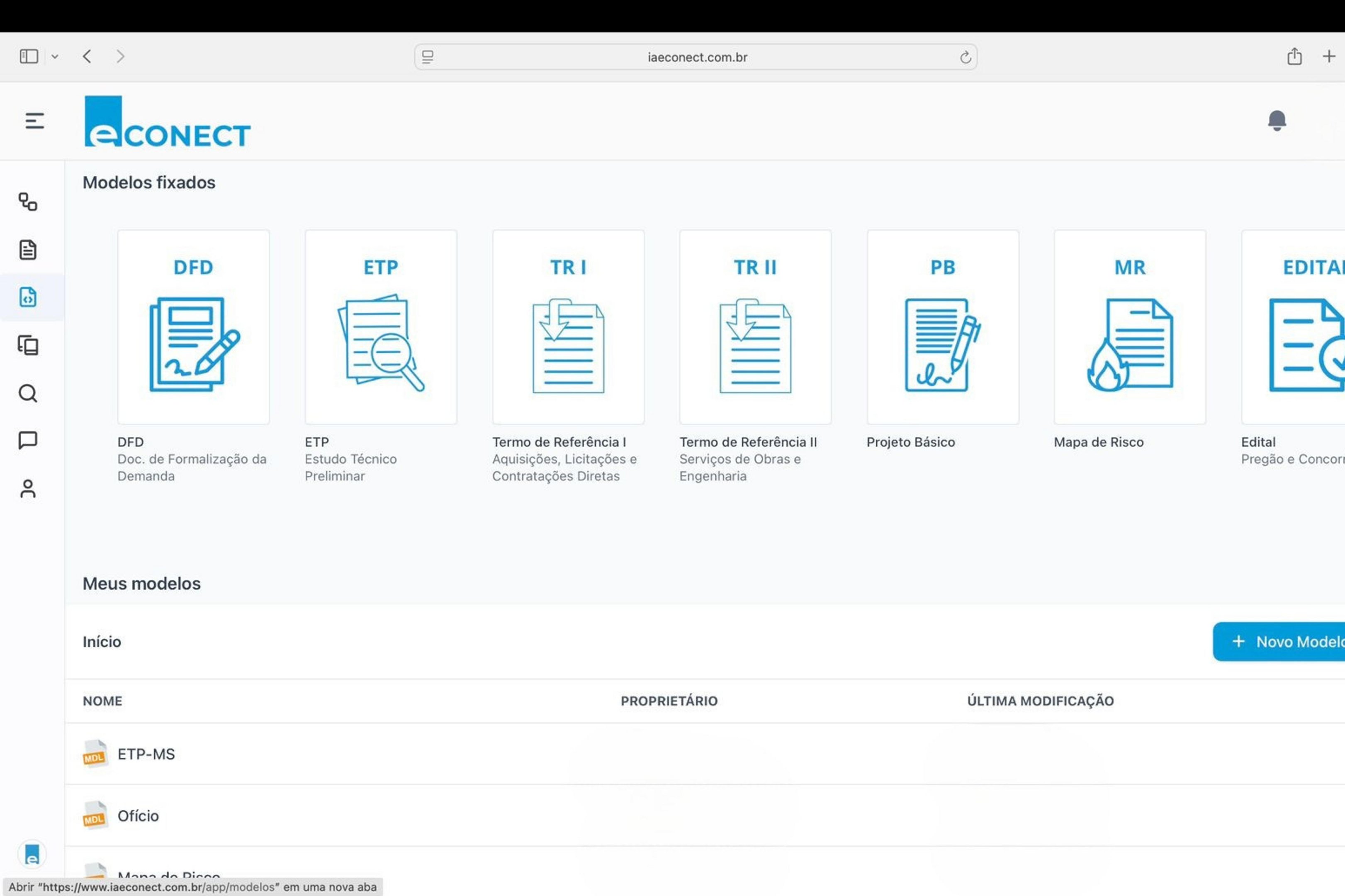Image resolution: width=1345 pixels, height=896 pixels.
Task: Click the ETP-MS model row
Action: click(146, 754)
